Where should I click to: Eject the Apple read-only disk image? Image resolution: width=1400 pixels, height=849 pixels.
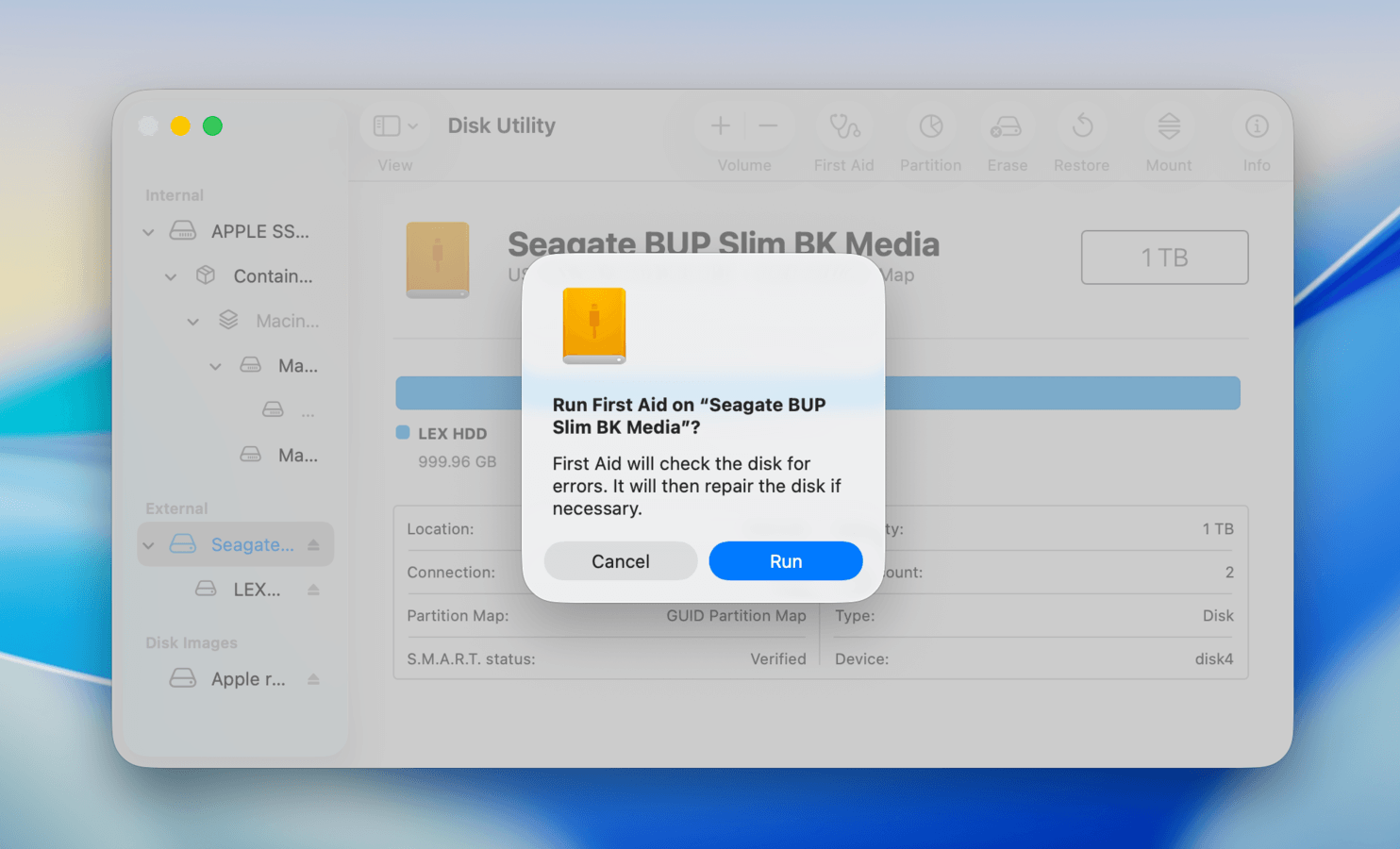tap(313, 678)
